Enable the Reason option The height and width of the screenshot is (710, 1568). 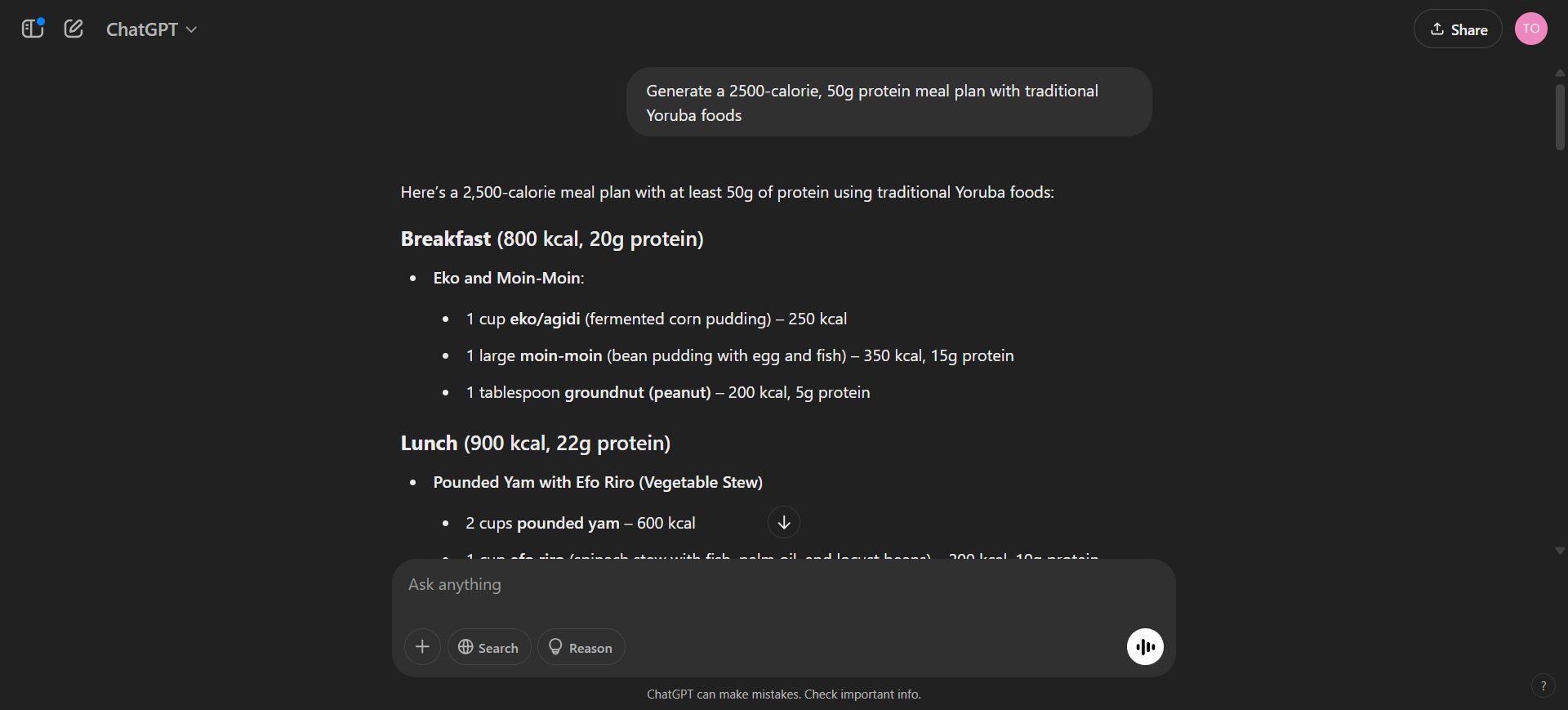click(x=581, y=647)
